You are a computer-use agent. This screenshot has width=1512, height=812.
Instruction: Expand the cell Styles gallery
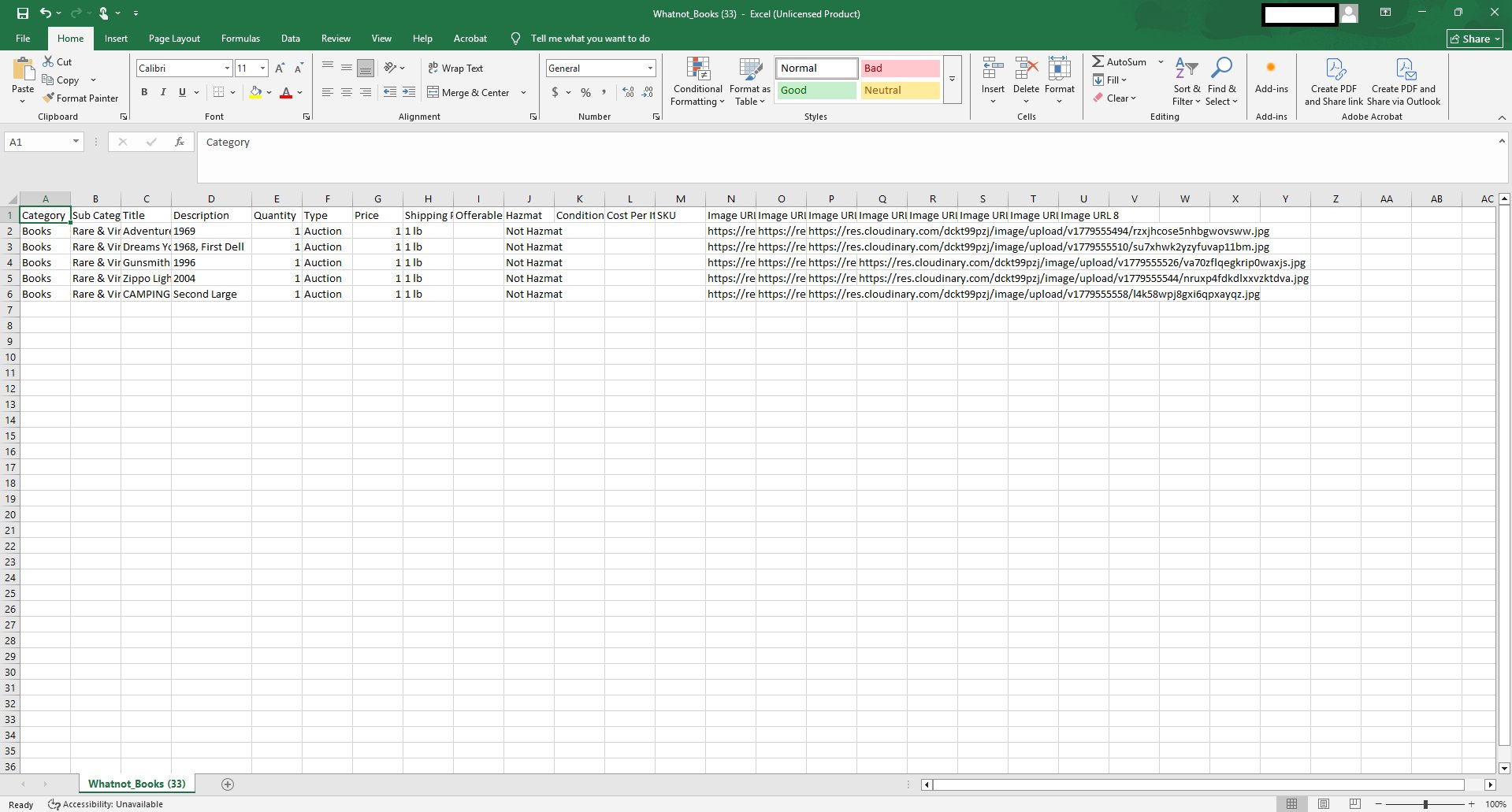[952, 80]
